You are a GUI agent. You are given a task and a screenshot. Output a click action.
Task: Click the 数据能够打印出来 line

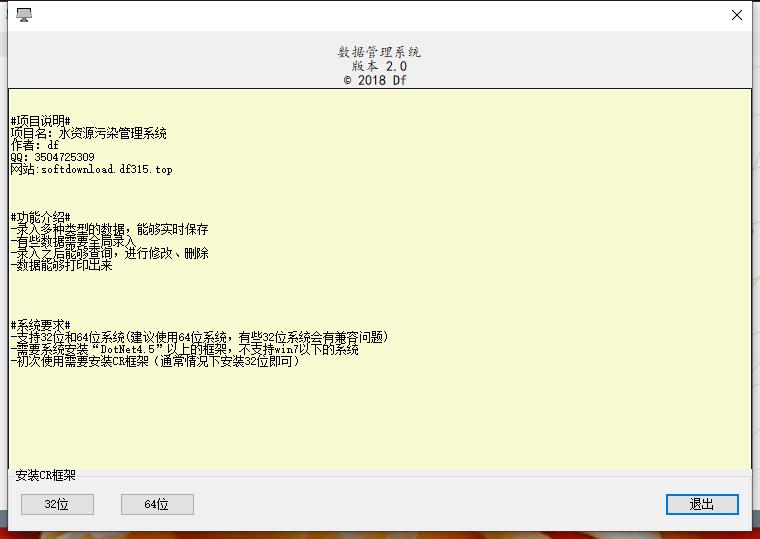(61, 265)
